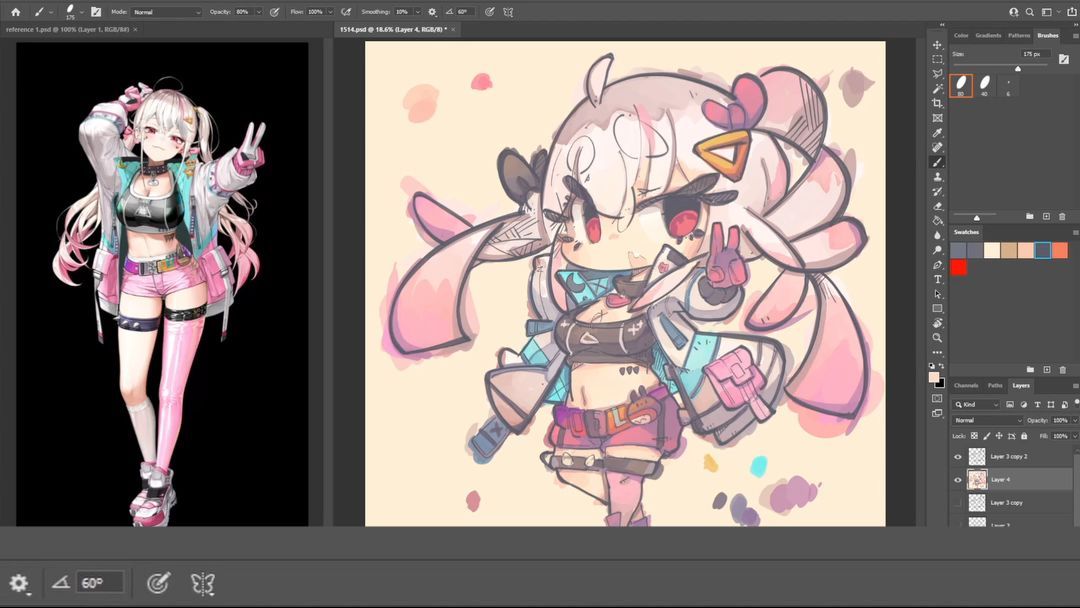The width and height of the screenshot is (1080, 608).
Task: Open the layer Opacity dropdown arrow
Action: point(1074,420)
